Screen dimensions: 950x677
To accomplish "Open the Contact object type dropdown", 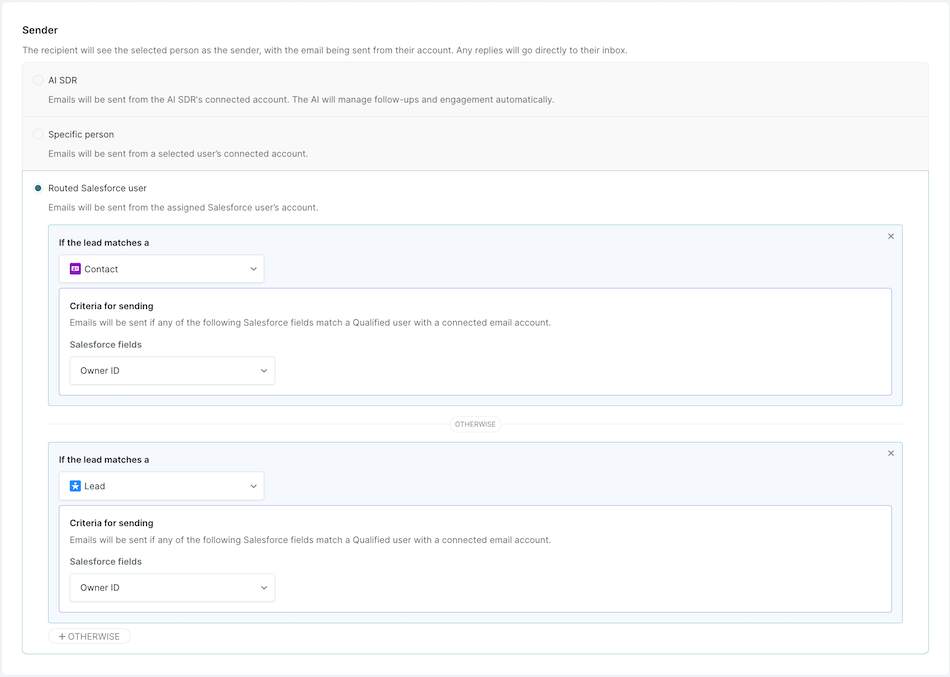I will [x=161, y=268].
